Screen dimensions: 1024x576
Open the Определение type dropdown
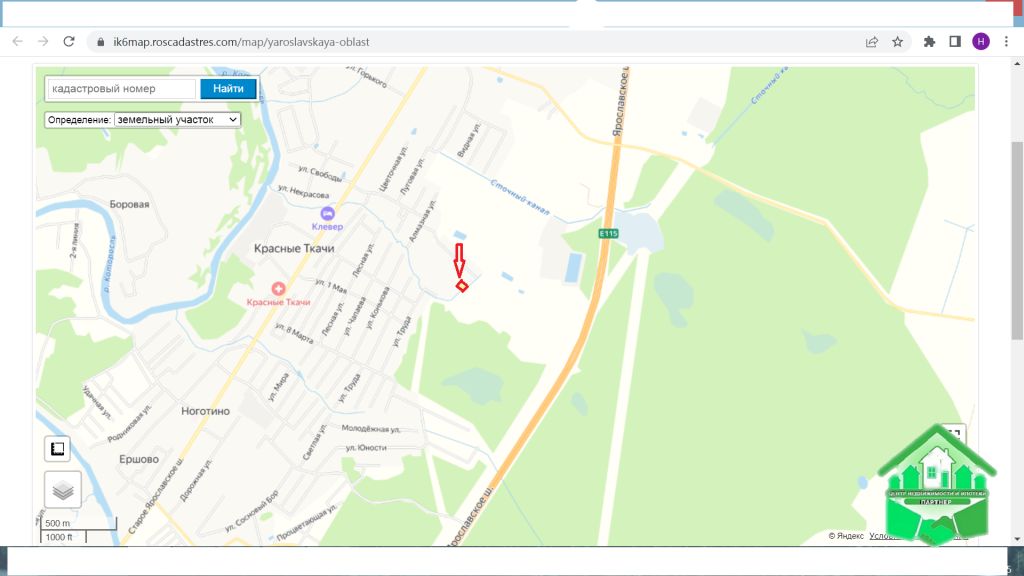tap(177, 119)
